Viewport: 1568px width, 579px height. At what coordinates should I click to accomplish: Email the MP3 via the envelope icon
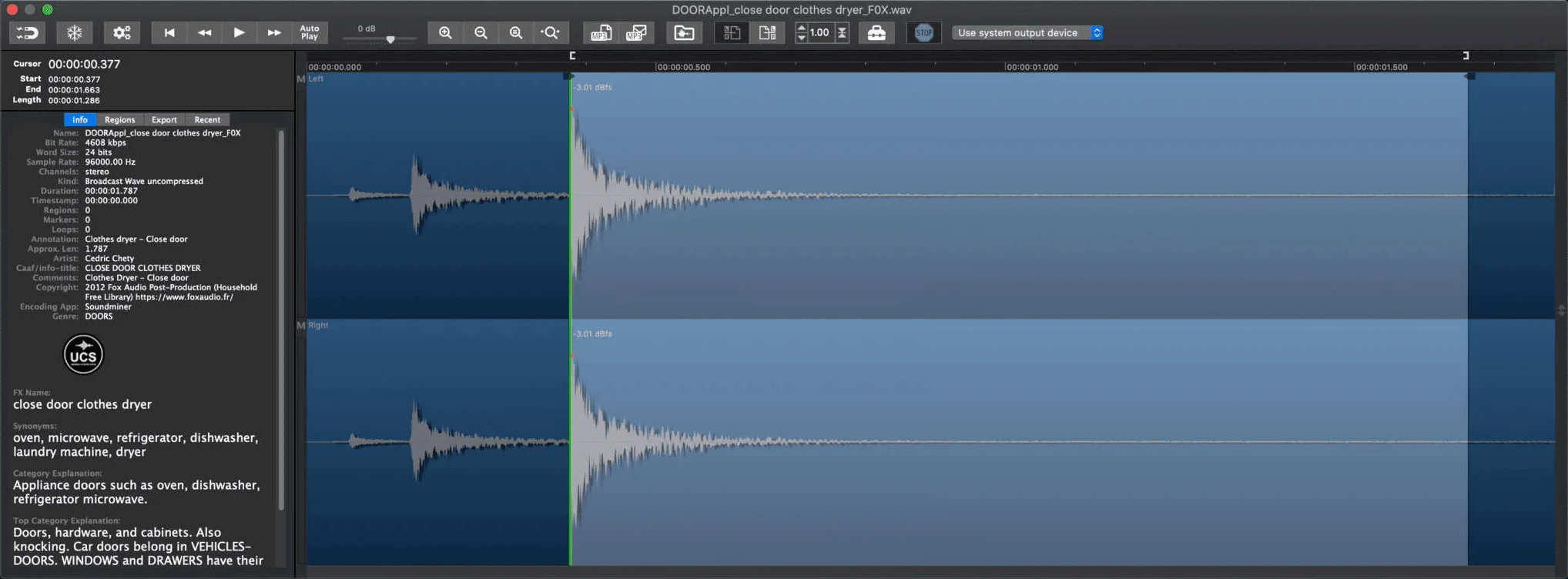click(636, 32)
